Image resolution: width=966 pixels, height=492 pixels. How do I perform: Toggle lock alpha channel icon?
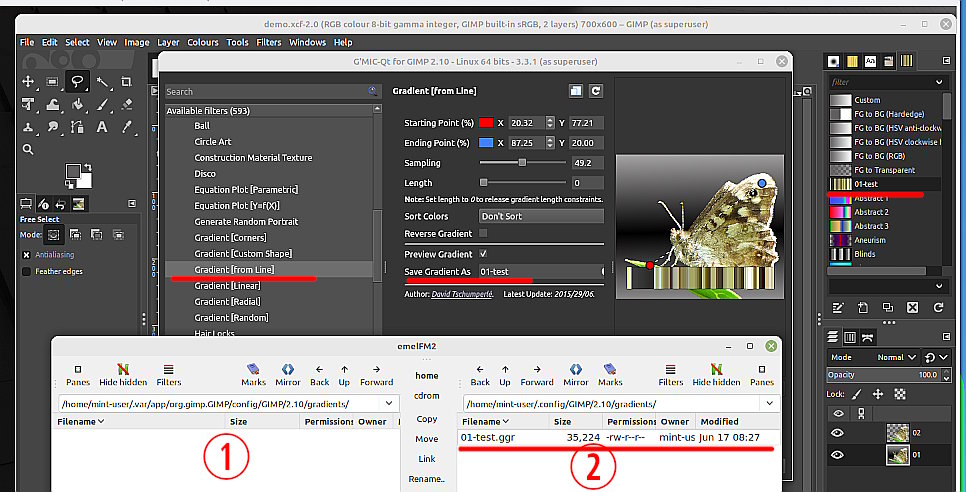[x=899, y=394]
